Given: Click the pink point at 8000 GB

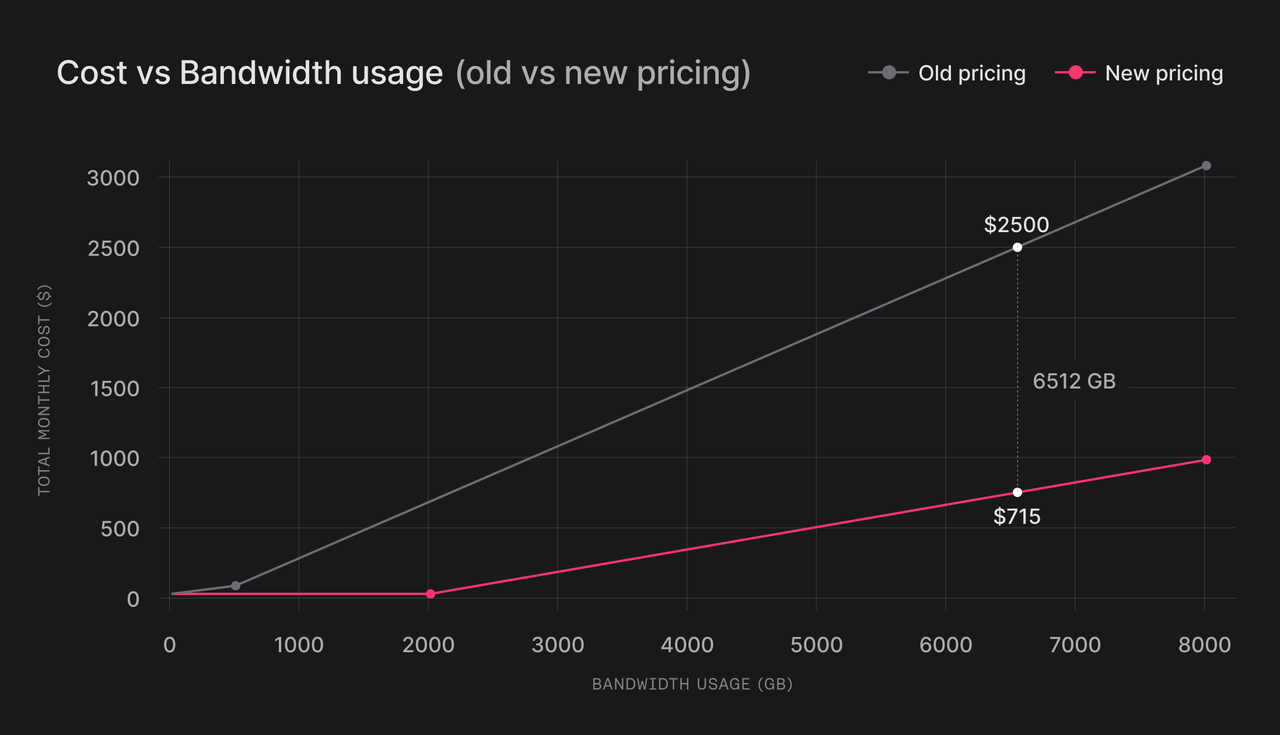Looking at the screenshot, I should tap(1206, 460).
